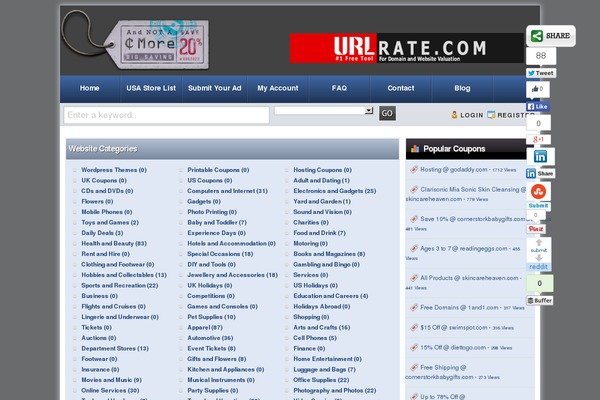This screenshot has height=400, width=600.
Task: Open Apparel (87) category
Action: click(x=205, y=328)
